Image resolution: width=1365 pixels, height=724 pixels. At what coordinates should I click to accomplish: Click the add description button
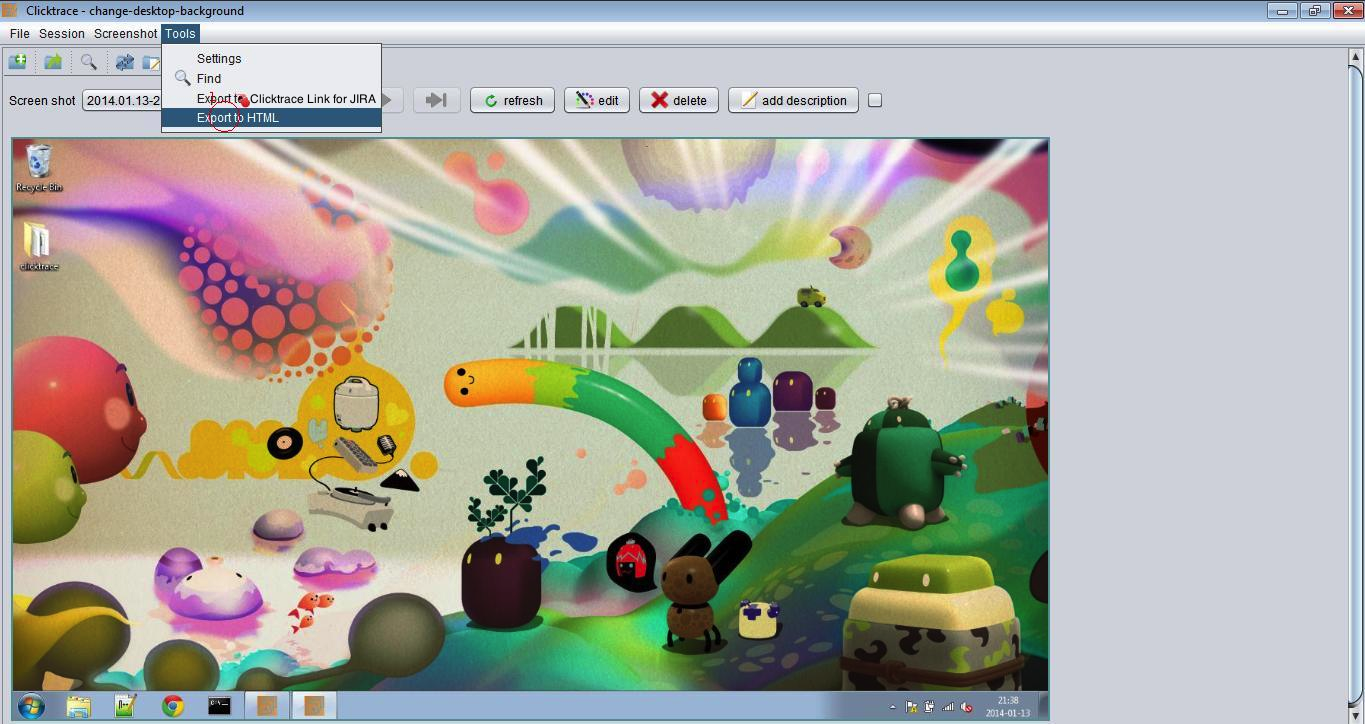(793, 100)
